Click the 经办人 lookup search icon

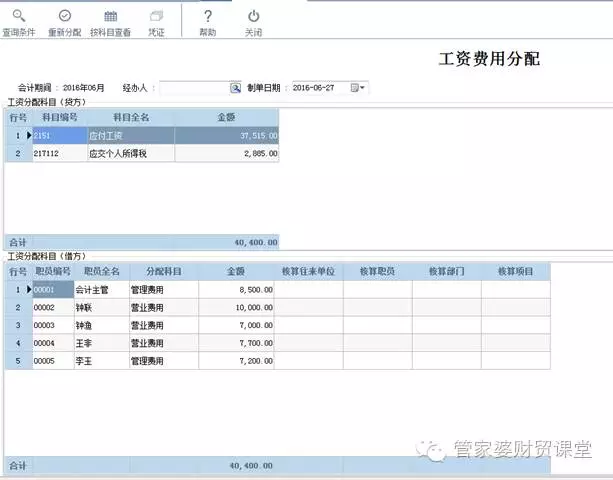pyautogui.click(x=235, y=88)
